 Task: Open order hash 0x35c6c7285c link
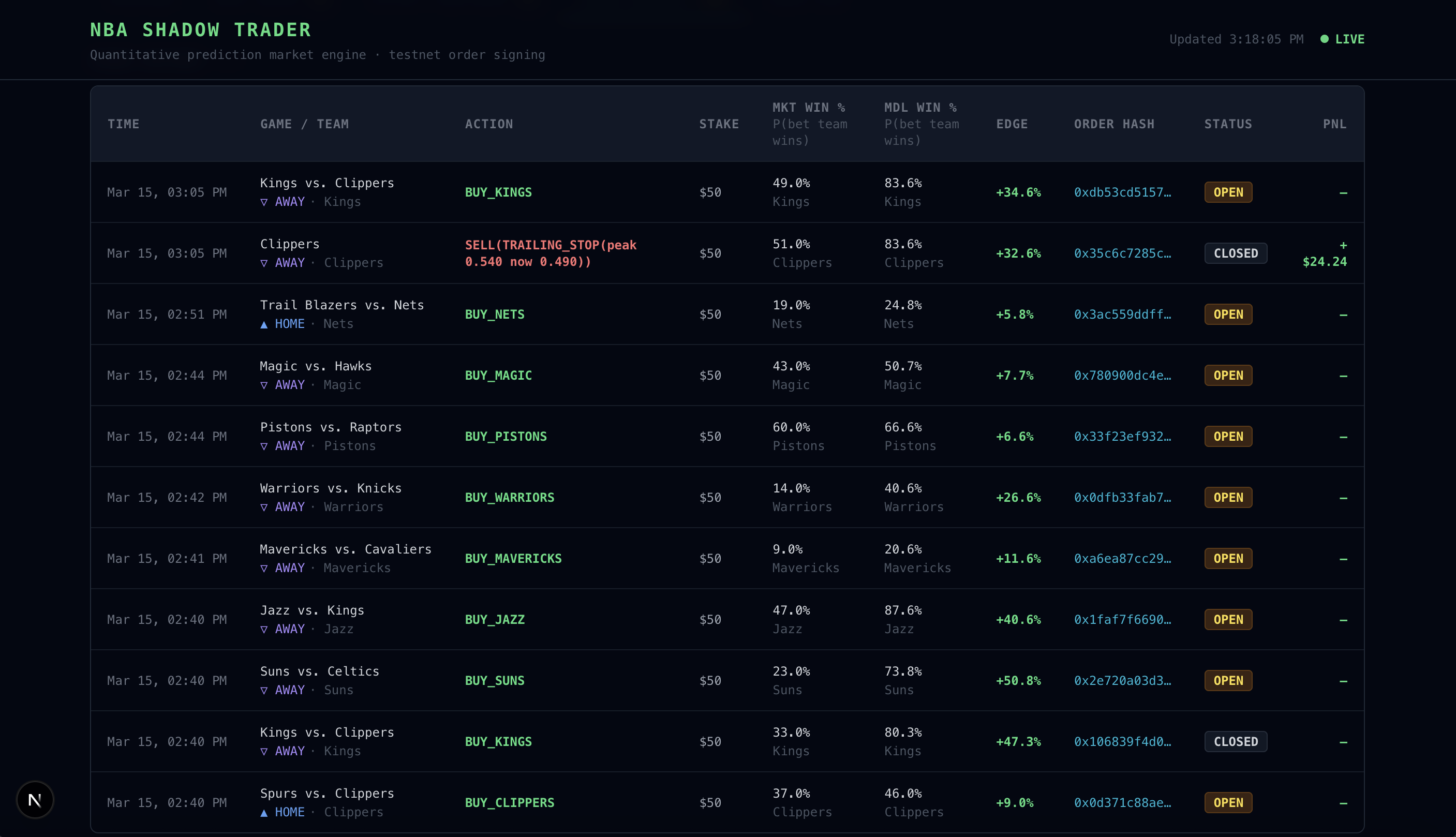point(1122,253)
